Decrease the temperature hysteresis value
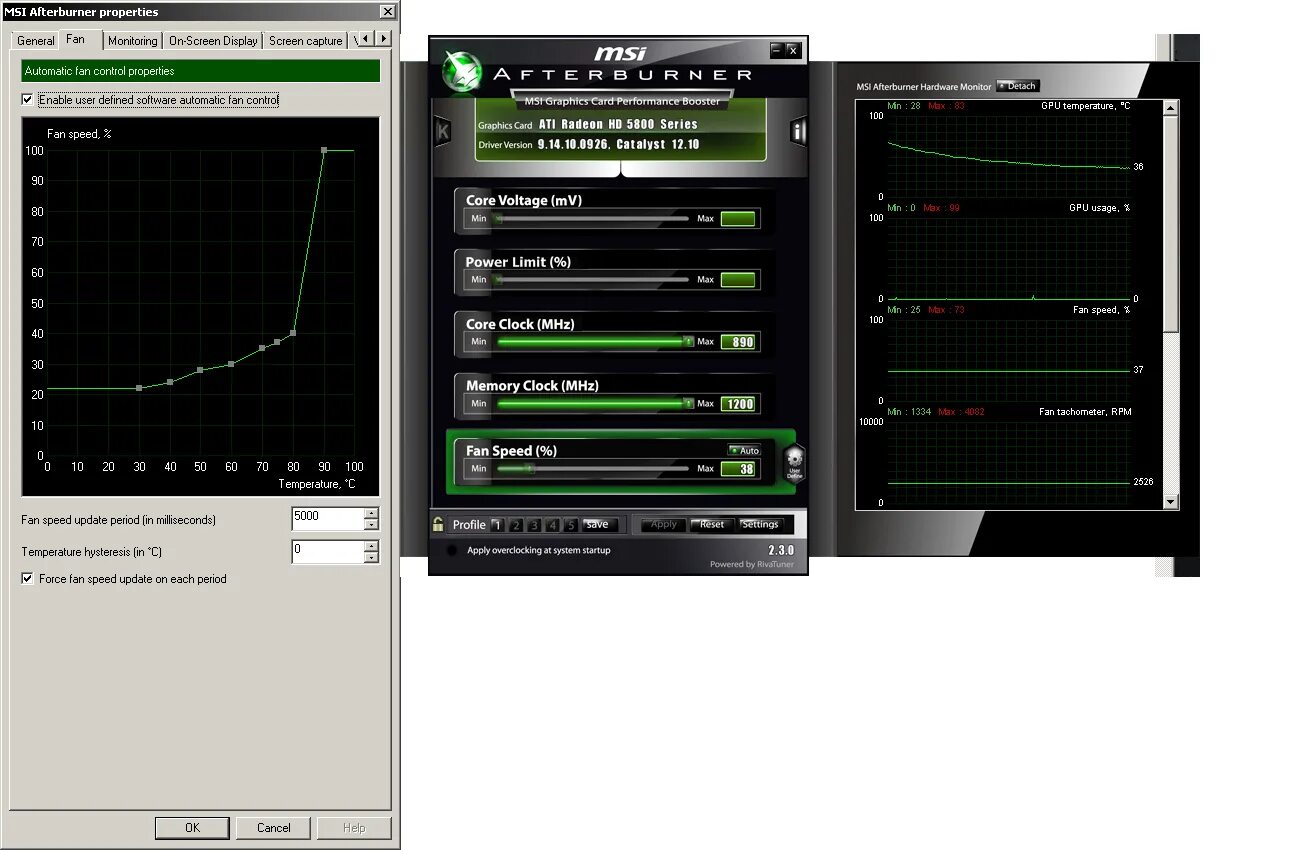Screen dimensions: 1316x850 371,557
